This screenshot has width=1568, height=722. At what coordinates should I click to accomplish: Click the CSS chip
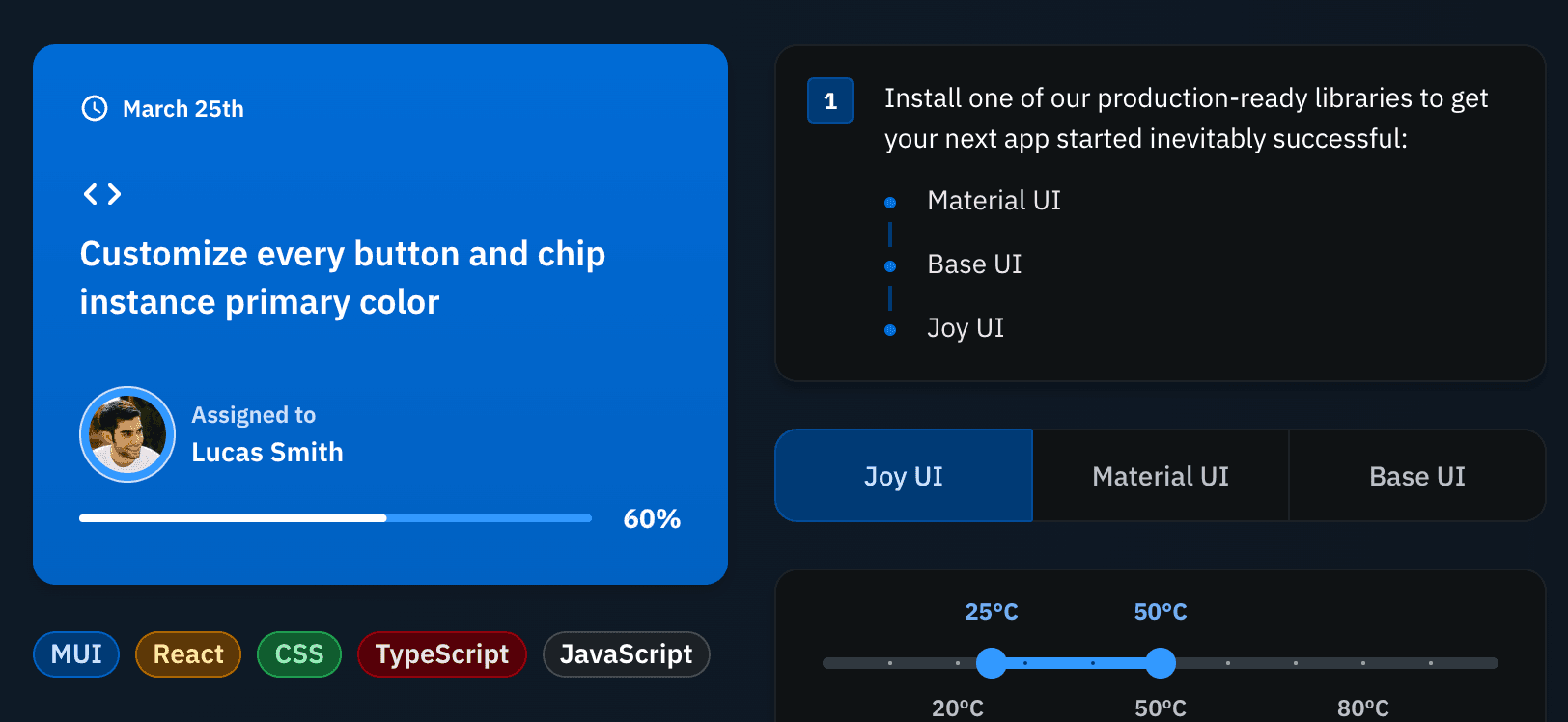pos(299,654)
